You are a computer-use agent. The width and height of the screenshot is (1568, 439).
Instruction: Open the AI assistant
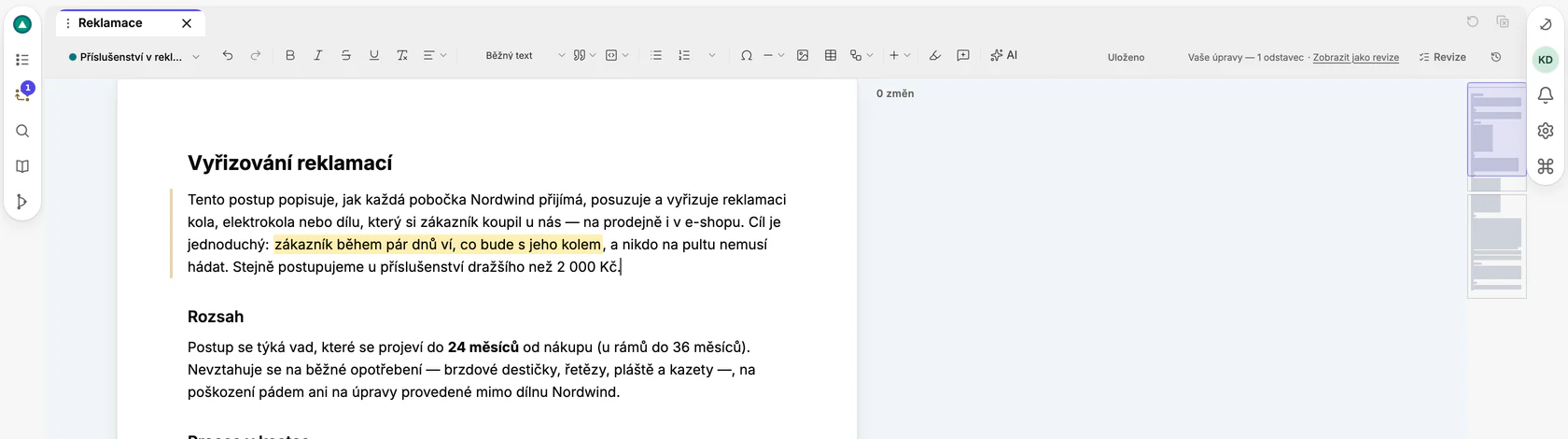pos(1004,56)
